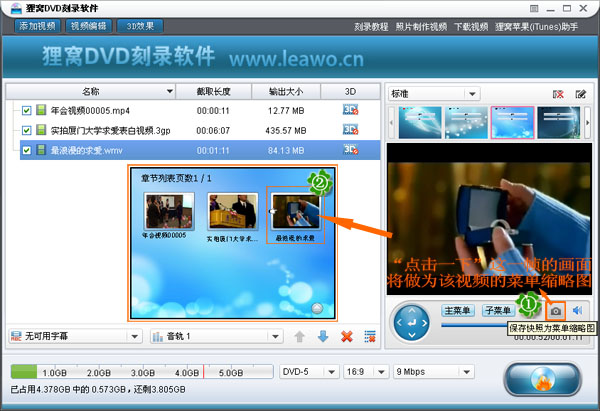Open the 3D效果 settings

click(x=140, y=26)
